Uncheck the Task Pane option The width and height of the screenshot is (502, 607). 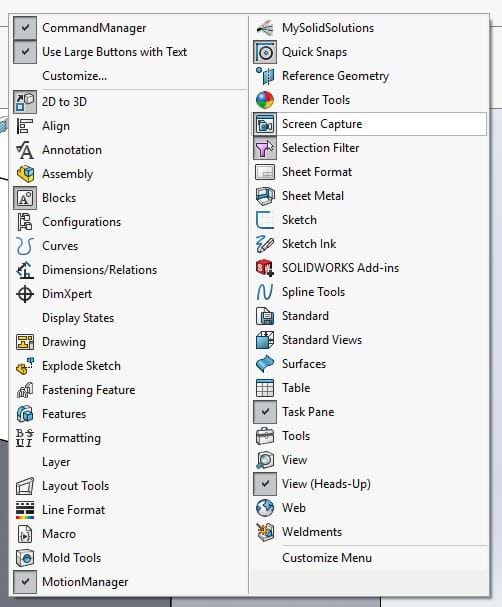[265, 412]
